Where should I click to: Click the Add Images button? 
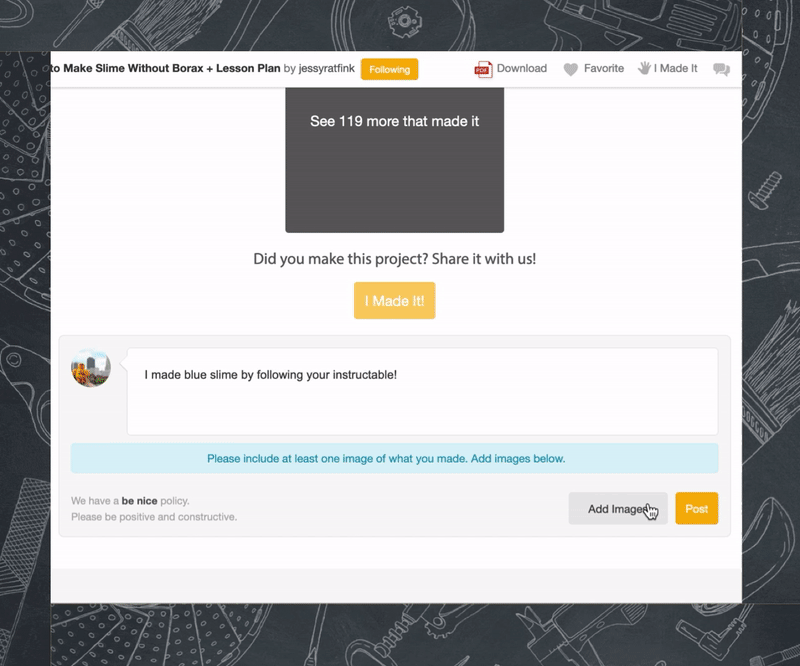pyautogui.click(x=618, y=508)
